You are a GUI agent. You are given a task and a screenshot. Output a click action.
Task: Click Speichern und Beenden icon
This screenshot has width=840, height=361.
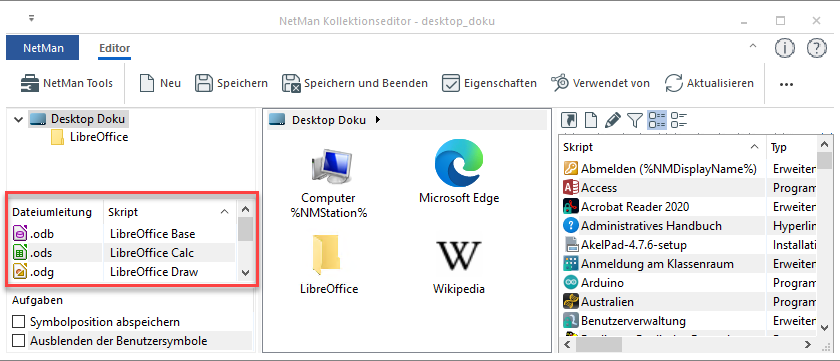(x=291, y=84)
